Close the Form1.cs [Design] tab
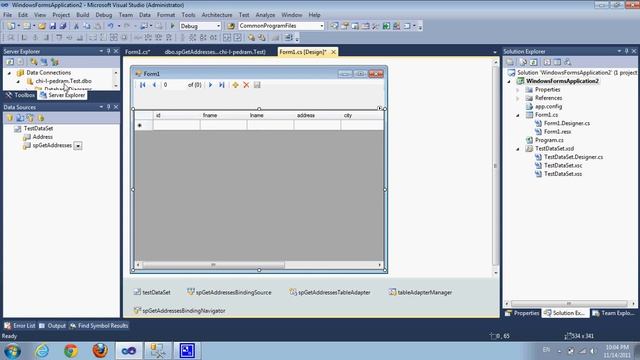Image resolution: width=640 pixels, height=360 pixels. [333, 52]
